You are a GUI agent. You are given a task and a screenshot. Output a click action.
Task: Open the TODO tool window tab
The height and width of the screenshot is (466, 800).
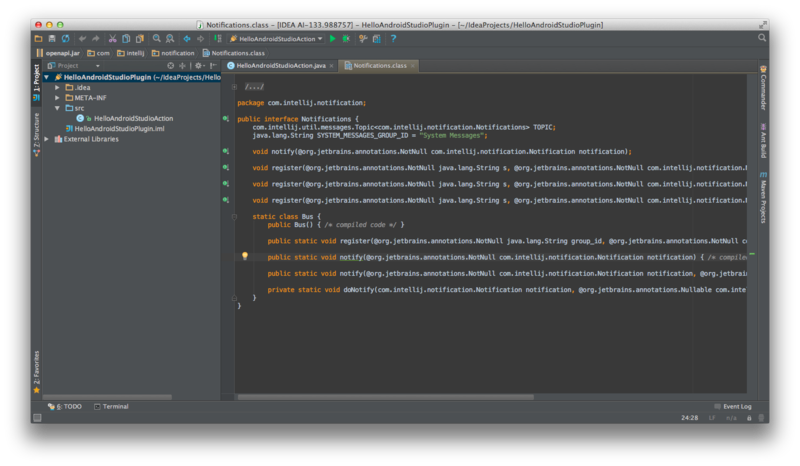click(x=65, y=406)
